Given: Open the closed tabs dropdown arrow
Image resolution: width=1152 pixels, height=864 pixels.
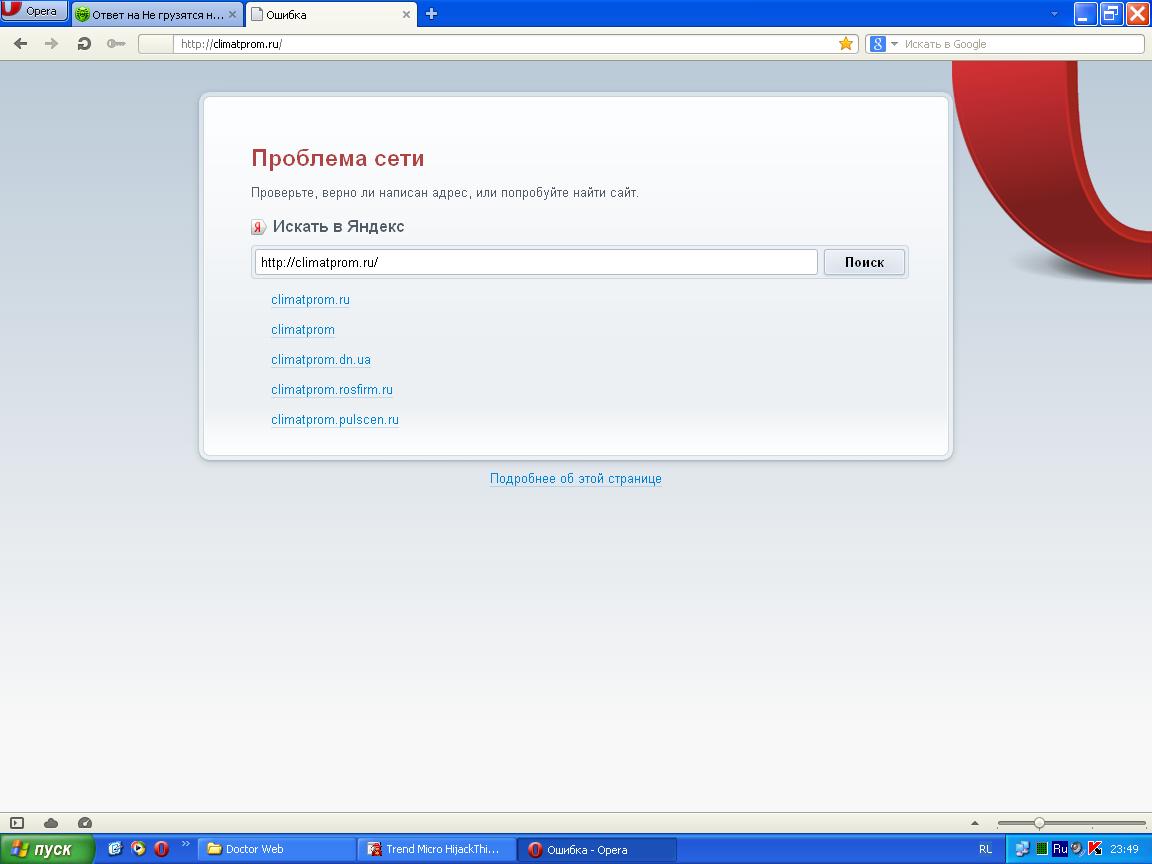Looking at the screenshot, I should (1054, 14).
